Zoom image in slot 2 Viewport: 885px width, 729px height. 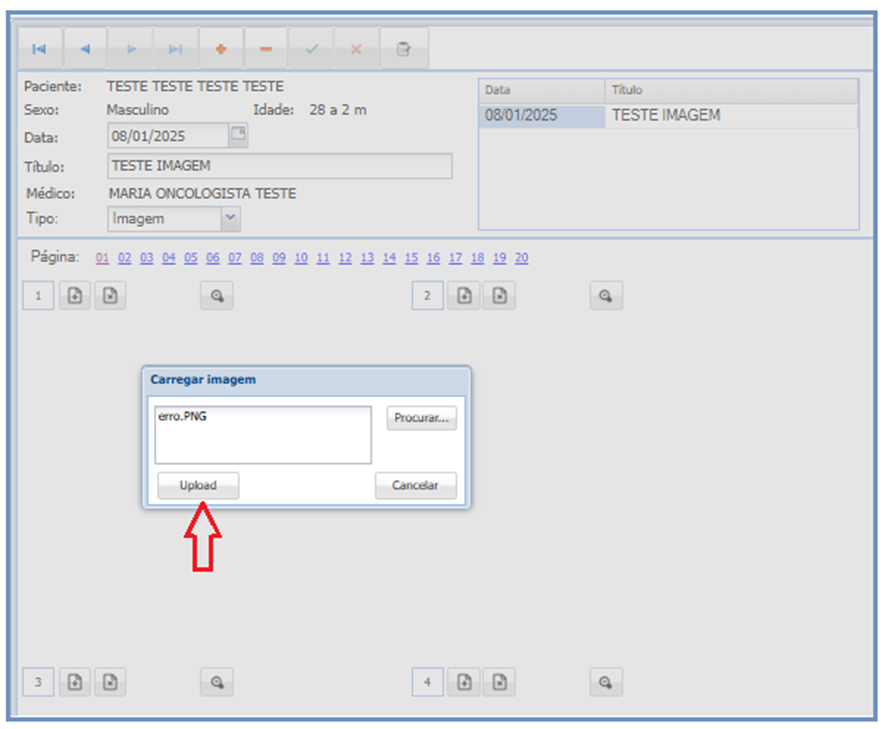606,295
